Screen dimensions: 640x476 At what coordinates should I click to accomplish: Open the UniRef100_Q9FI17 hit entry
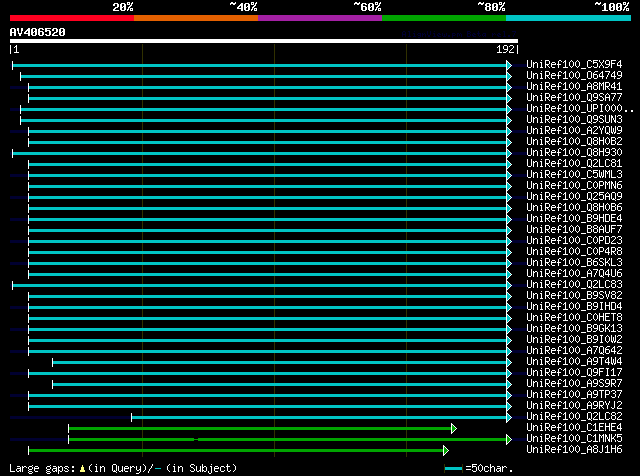(574, 372)
